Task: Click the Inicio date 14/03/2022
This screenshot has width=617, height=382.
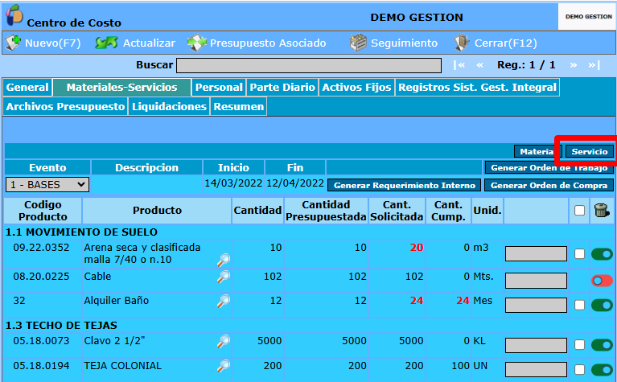Action: click(233, 183)
